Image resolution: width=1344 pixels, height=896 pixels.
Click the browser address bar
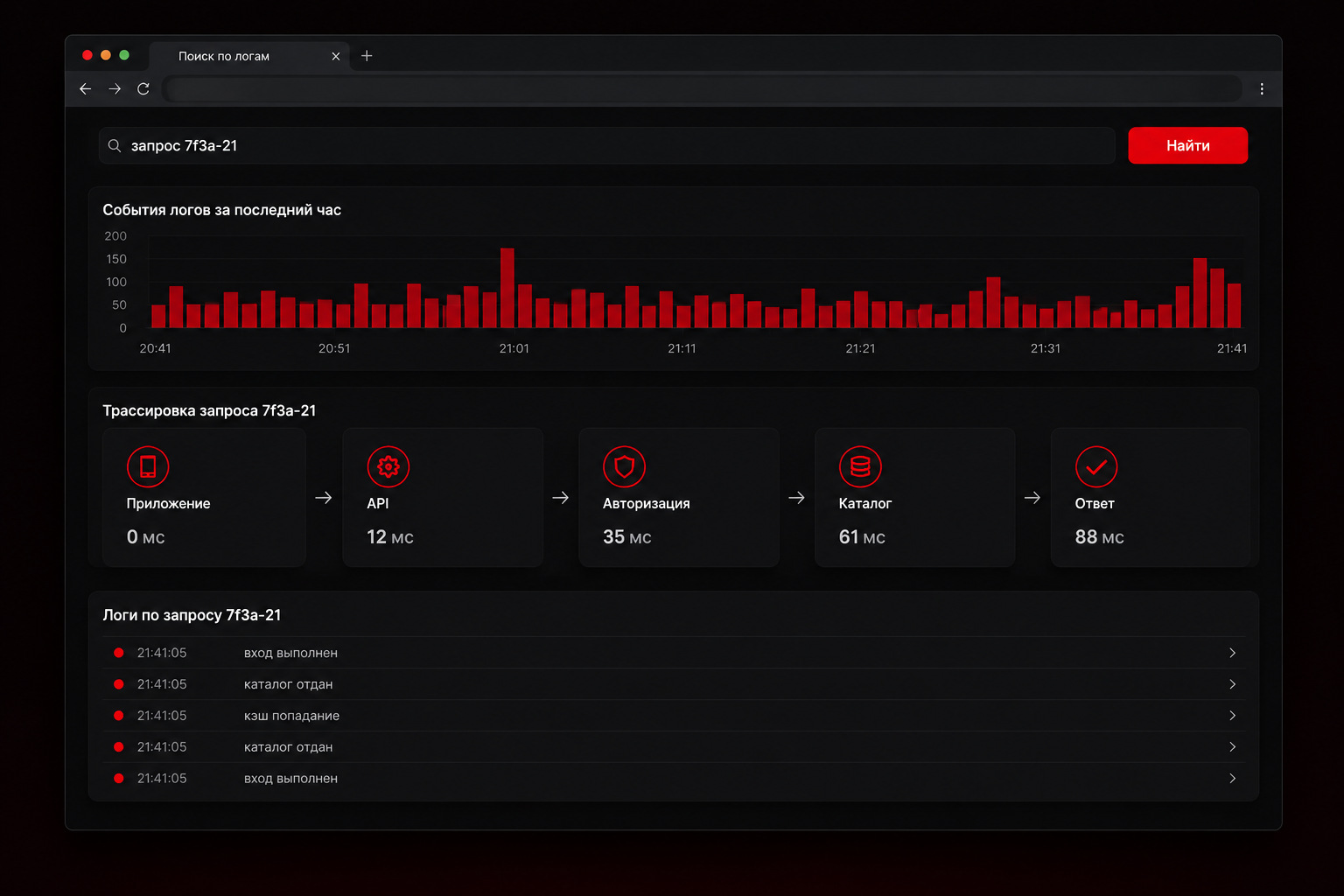point(702,88)
